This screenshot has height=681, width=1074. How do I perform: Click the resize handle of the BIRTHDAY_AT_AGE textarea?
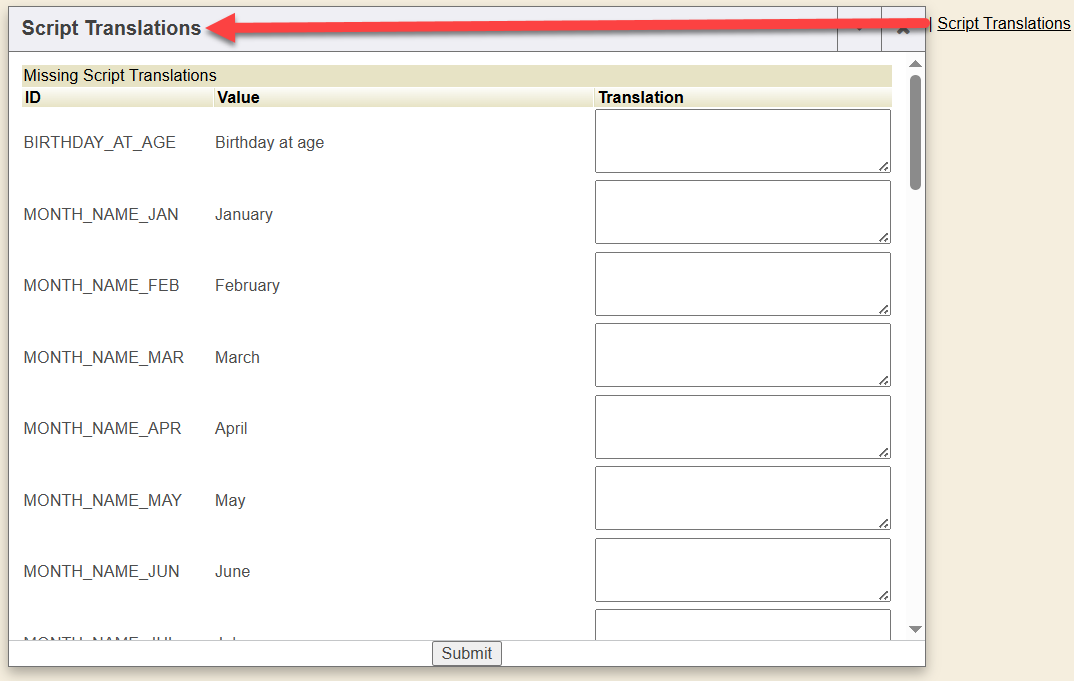pyautogui.click(x=884, y=166)
